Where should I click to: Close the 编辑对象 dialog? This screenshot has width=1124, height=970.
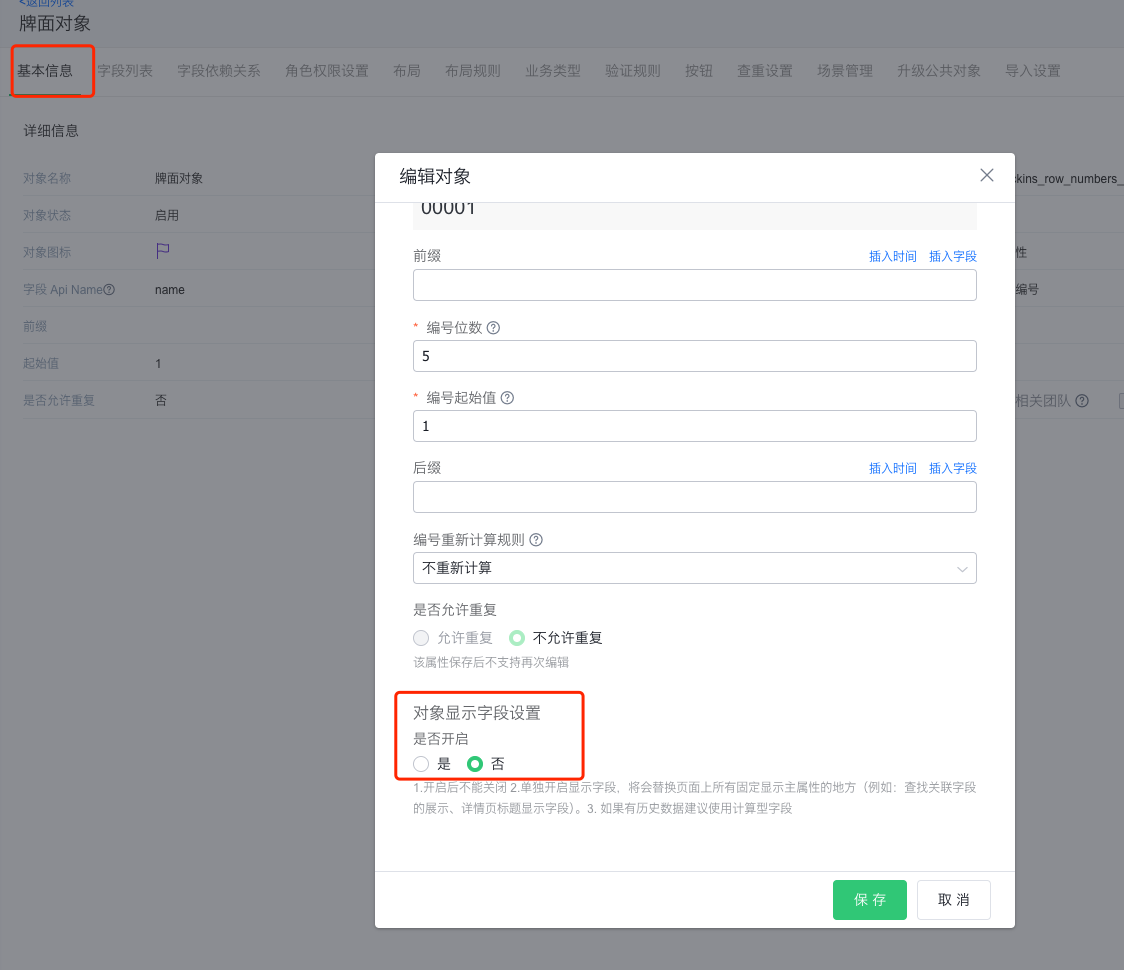986,176
